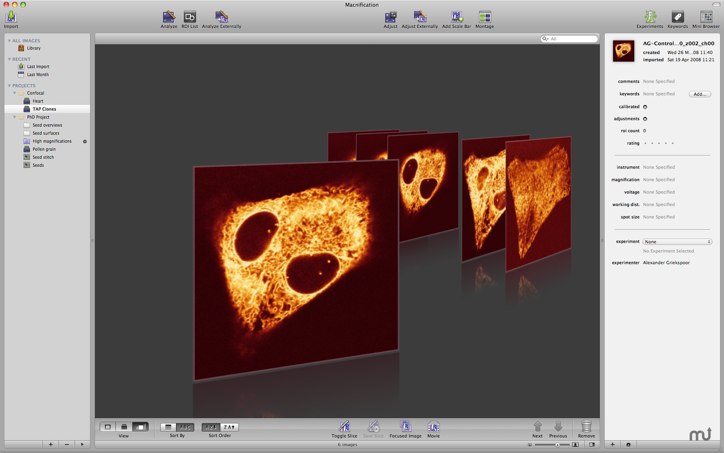Open the ROI List tool
Viewport: 724px width, 453px height.
click(x=190, y=17)
